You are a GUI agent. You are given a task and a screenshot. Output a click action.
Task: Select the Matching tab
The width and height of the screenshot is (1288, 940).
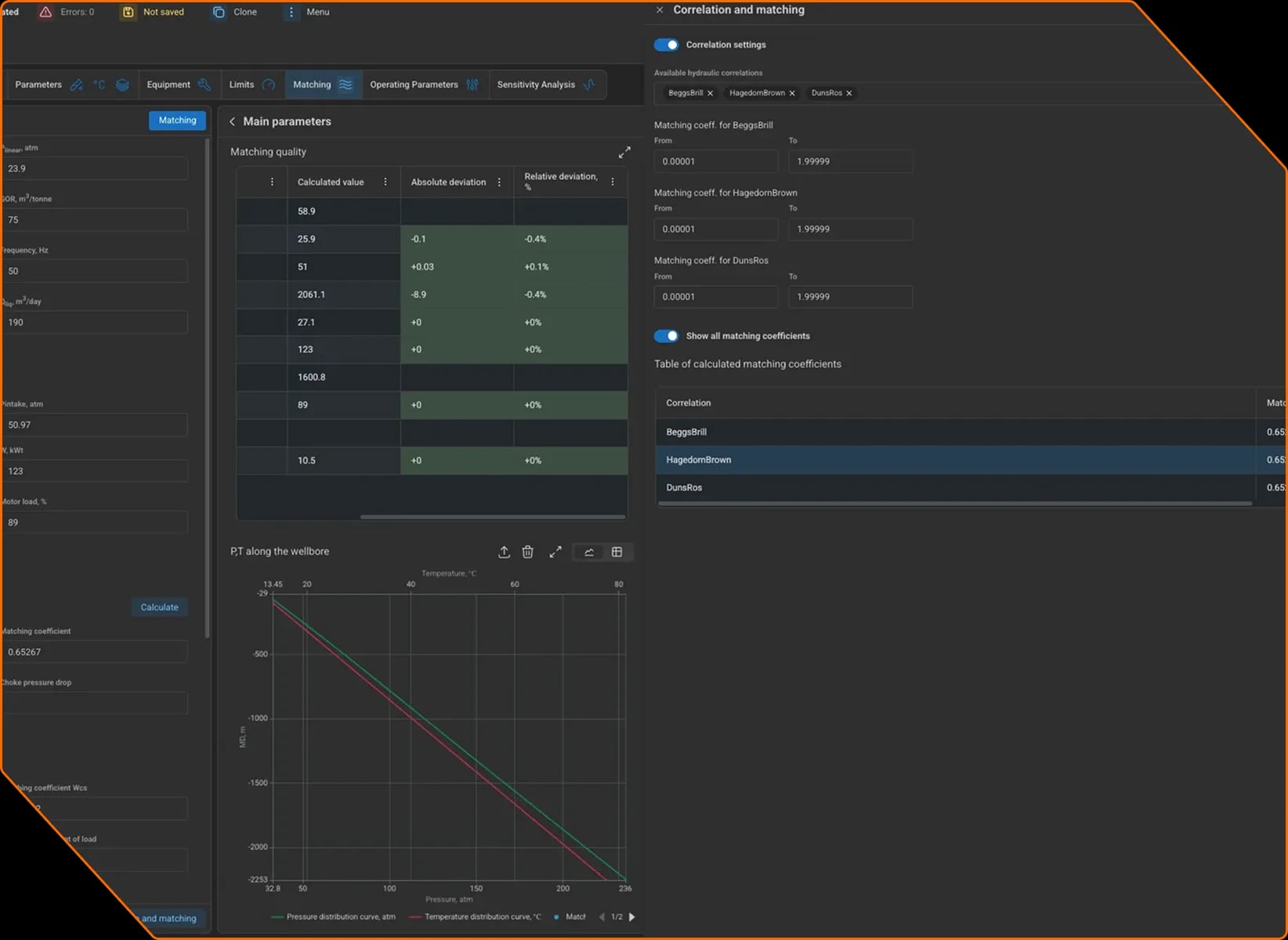click(323, 85)
